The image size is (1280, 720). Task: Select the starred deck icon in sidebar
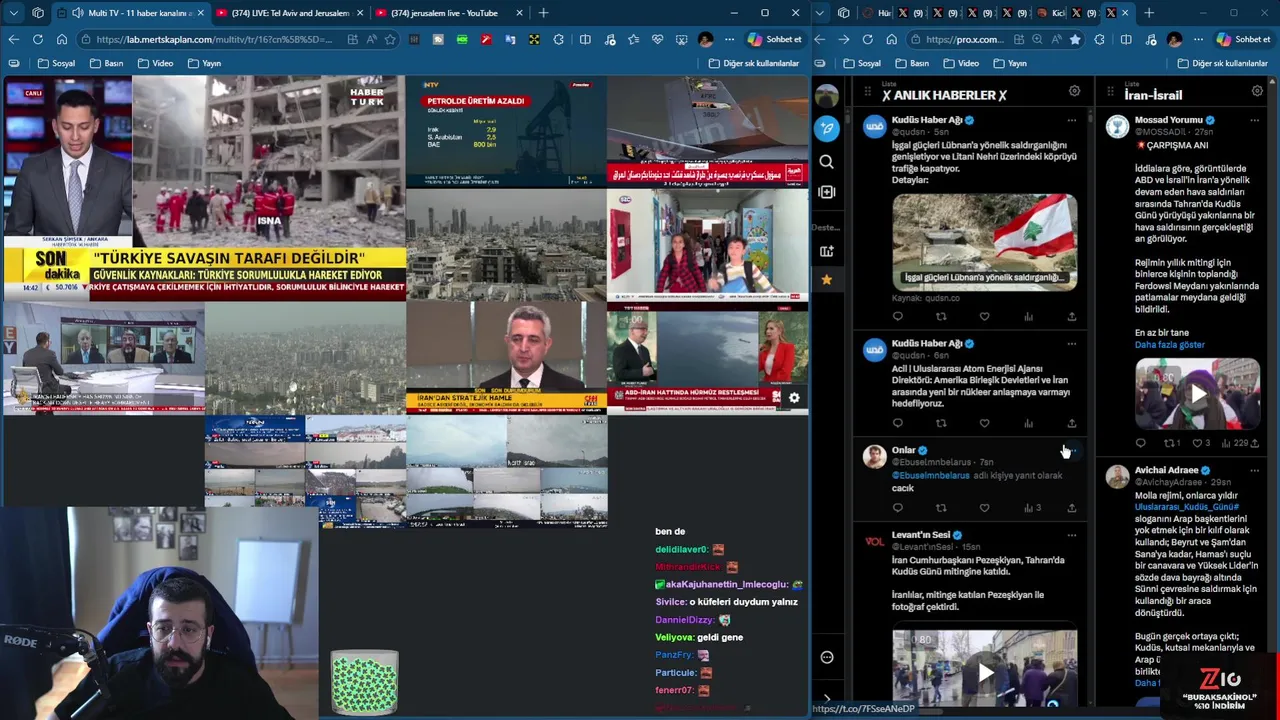826,280
